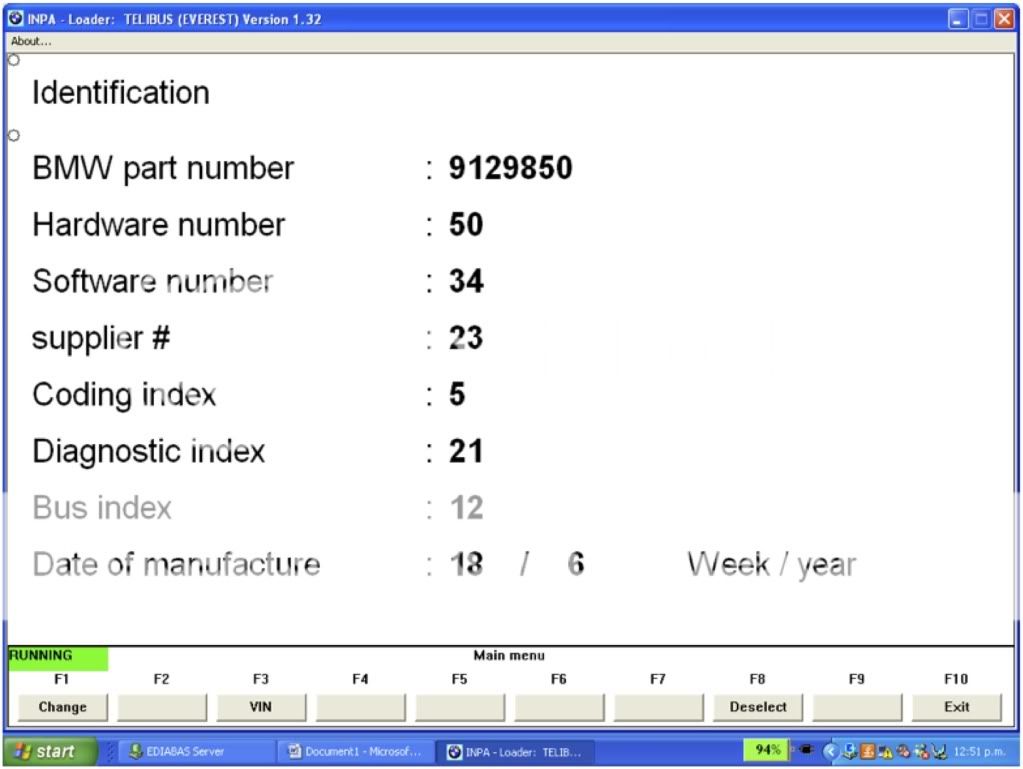
Task: Switch to Document1 Microsoft Word taskbar item
Action: click(x=353, y=752)
